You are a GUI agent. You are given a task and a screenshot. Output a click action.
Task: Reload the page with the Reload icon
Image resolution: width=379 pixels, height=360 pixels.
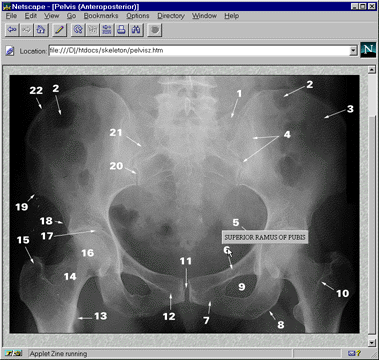[78, 30]
